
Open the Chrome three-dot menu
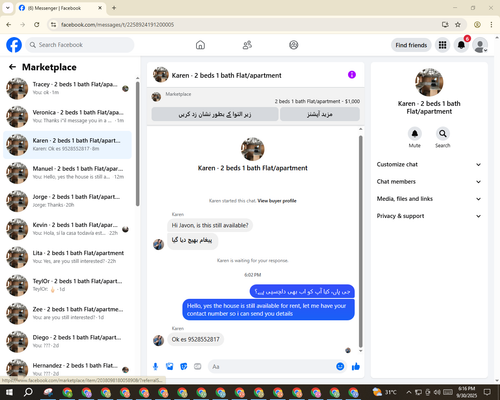click(x=491, y=25)
